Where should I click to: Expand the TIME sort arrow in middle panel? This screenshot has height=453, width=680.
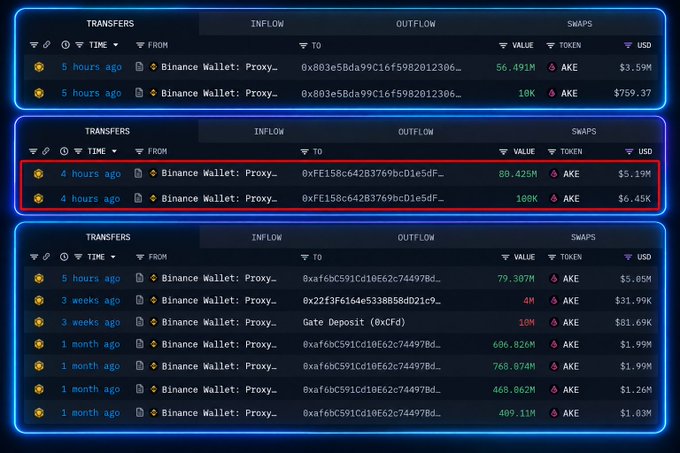pyautogui.click(x=114, y=151)
